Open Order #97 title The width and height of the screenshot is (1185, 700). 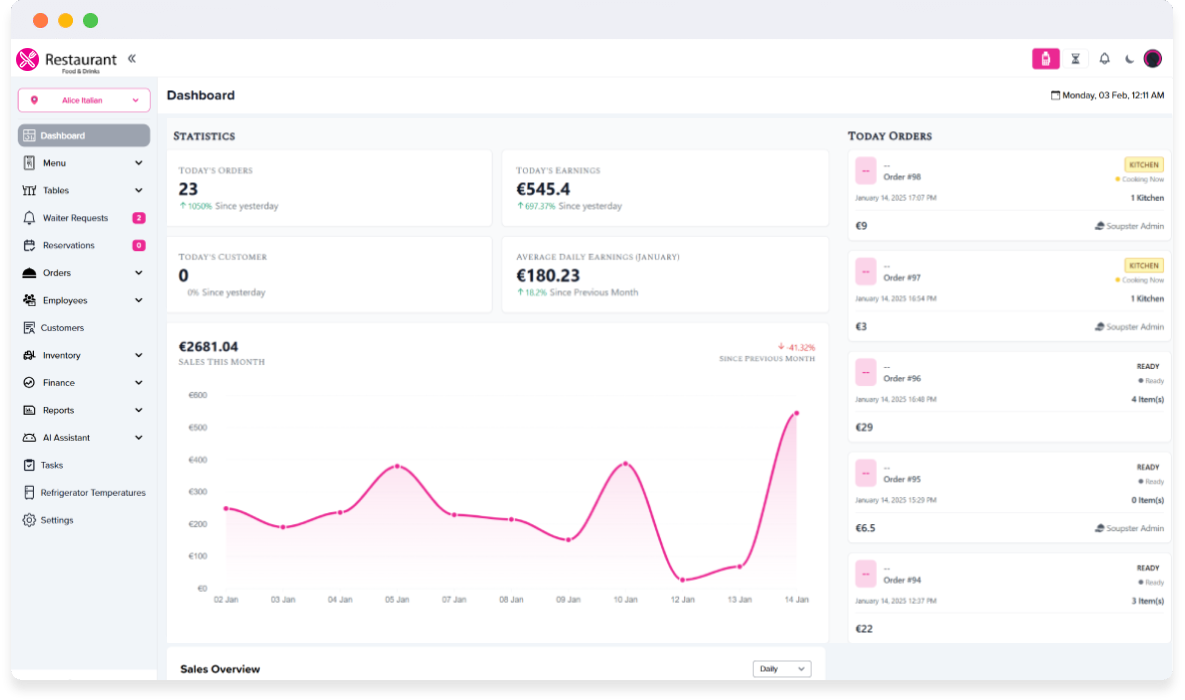pyautogui.click(x=902, y=277)
